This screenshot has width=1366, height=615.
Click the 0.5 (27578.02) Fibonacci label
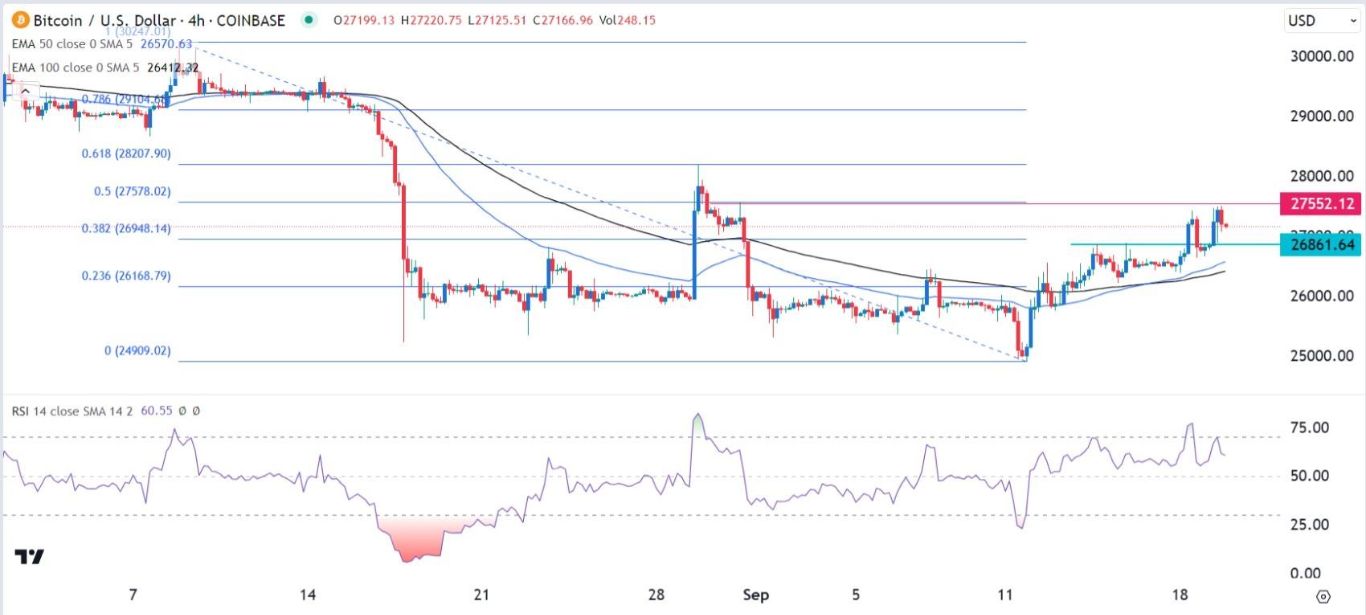[131, 191]
